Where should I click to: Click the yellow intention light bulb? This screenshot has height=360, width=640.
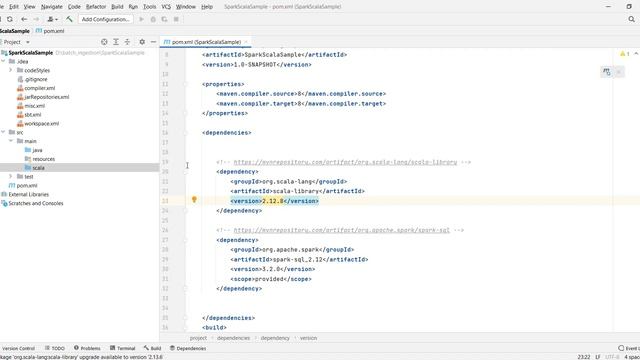click(194, 200)
